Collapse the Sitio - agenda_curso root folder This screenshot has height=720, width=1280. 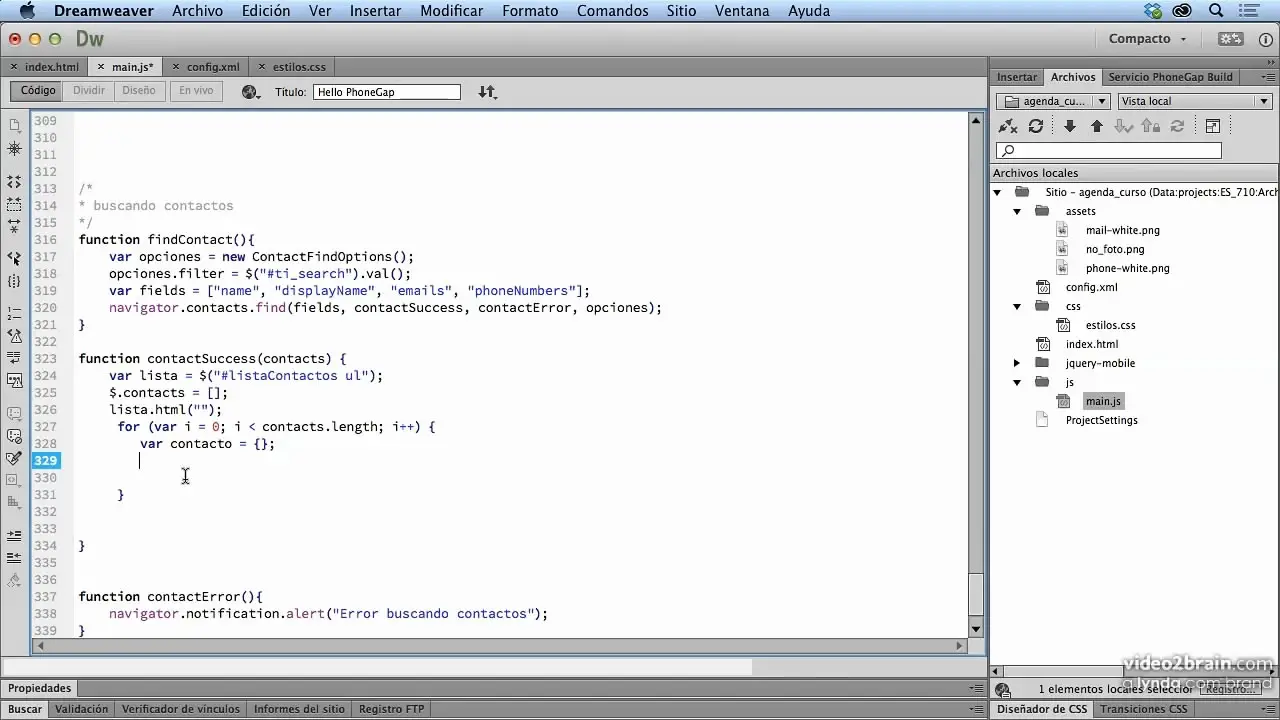[998, 192]
